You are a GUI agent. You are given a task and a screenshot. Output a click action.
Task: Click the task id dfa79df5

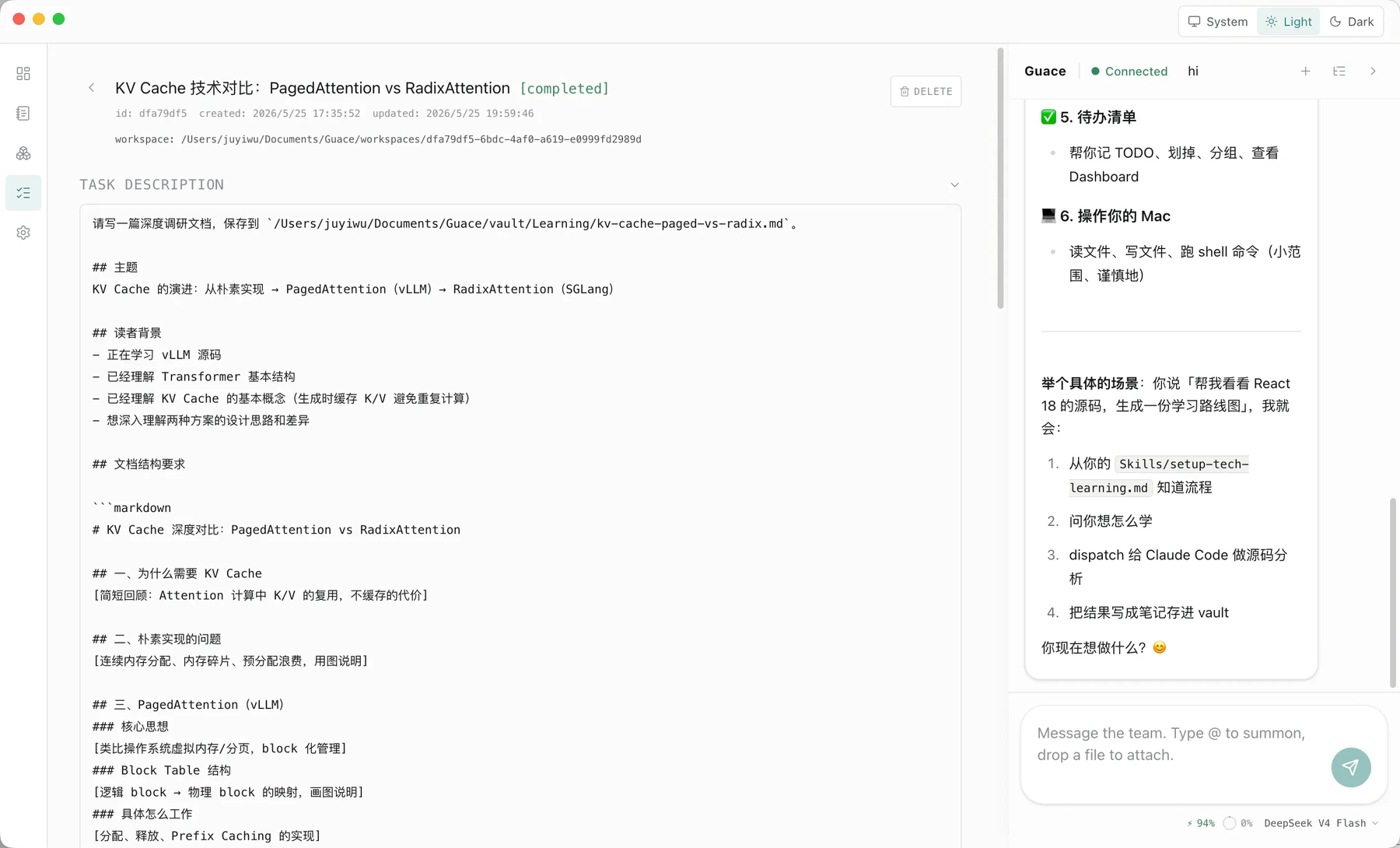(x=152, y=114)
